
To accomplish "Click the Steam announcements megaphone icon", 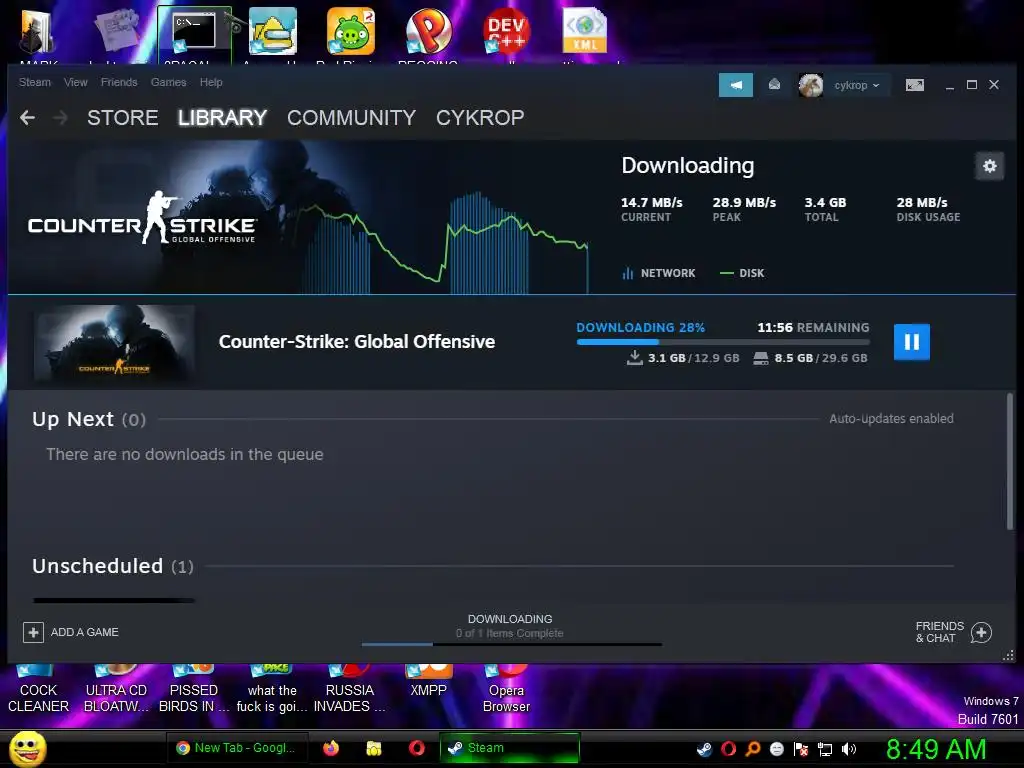I will coord(735,85).
